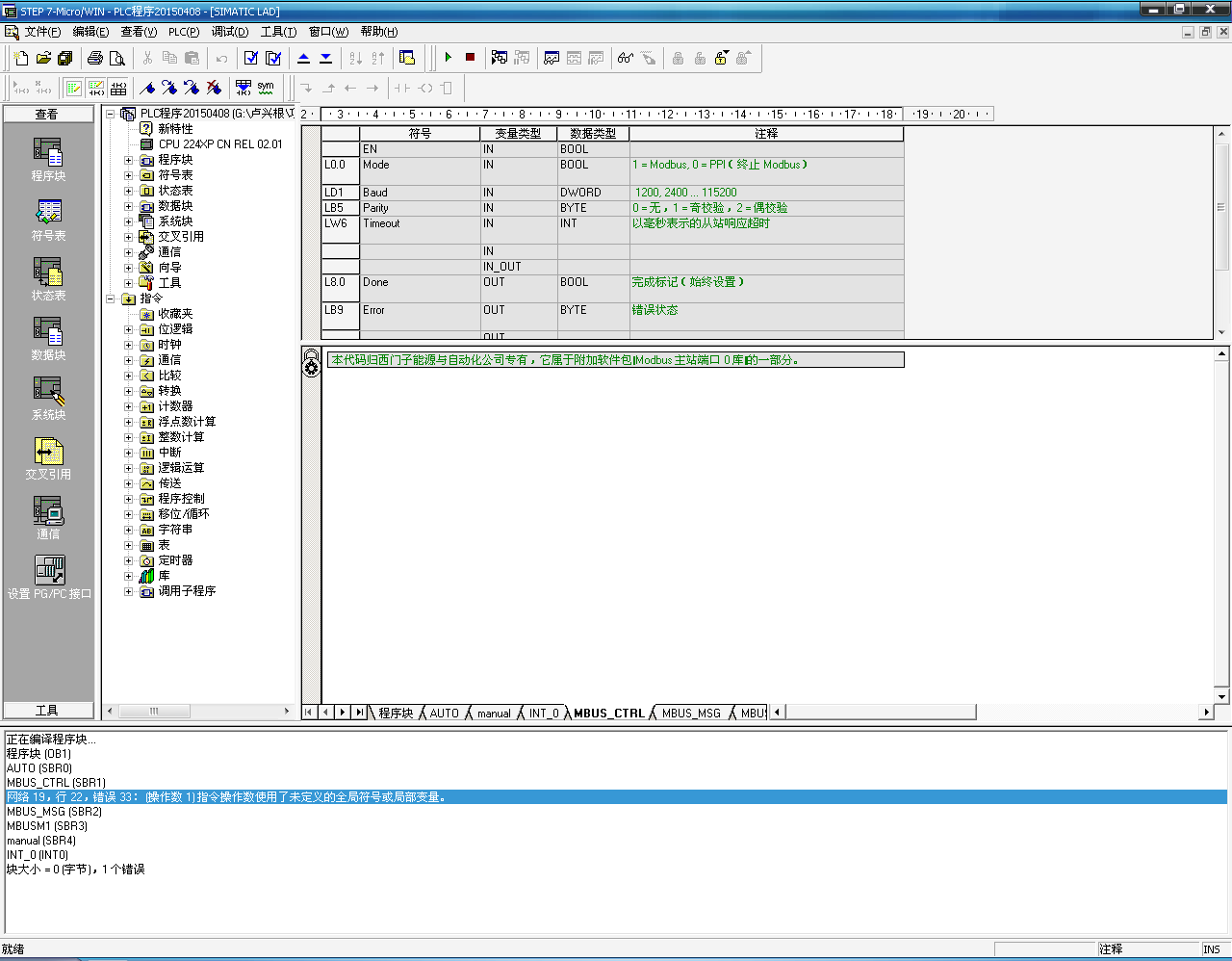Image resolution: width=1232 pixels, height=961 pixels.
Task: Expand the 程序块 tree node
Action: pos(129,160)
